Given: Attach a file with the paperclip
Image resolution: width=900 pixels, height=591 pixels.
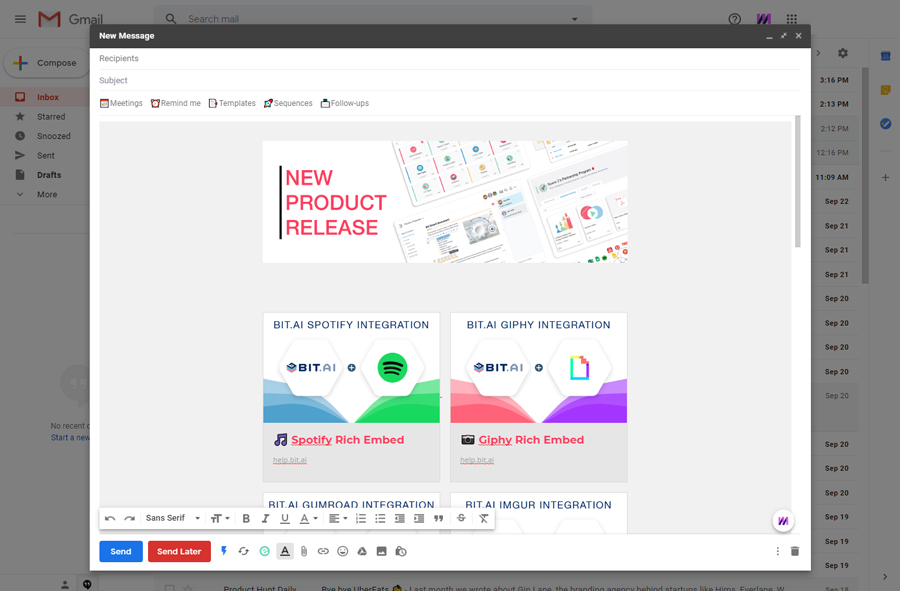Looking at the screenshot, I should [x=302, y=551].
